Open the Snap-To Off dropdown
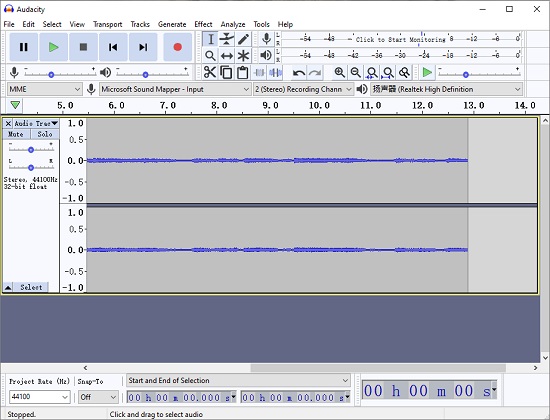The height and width of the screenshot is (420, 550). click(x=98, y=397)
